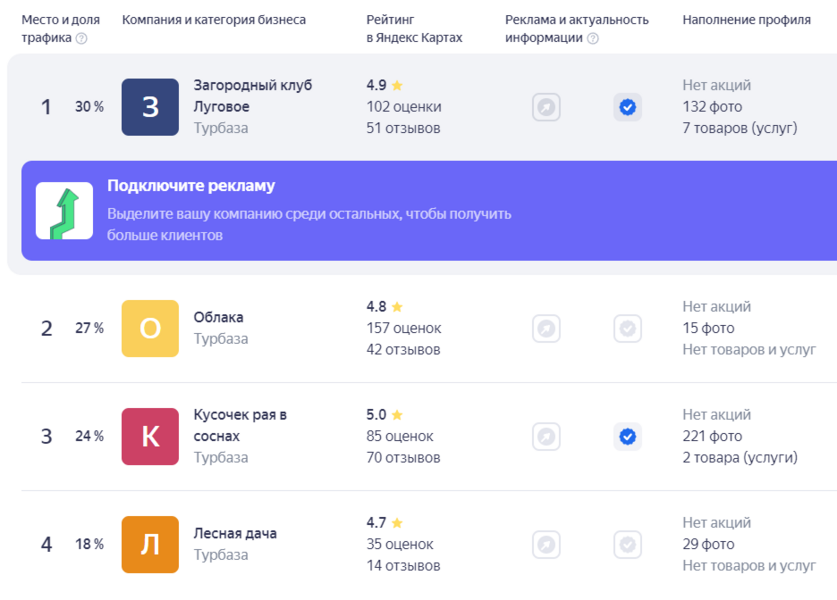Open company 'Кусочек рая в соснах'
Viewport: 837px width, 600px height.
click(240, 425)
